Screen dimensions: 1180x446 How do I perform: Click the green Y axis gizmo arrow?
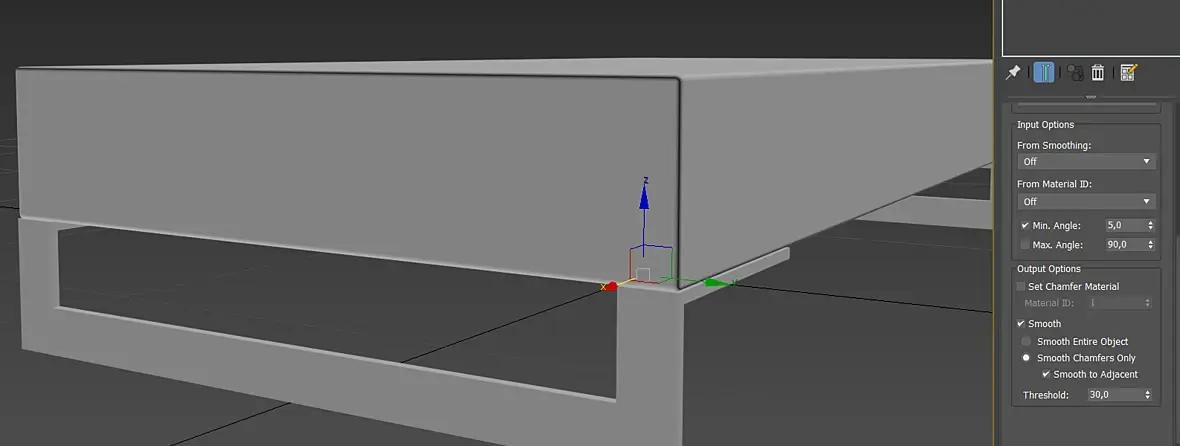[x=717, y=283]
